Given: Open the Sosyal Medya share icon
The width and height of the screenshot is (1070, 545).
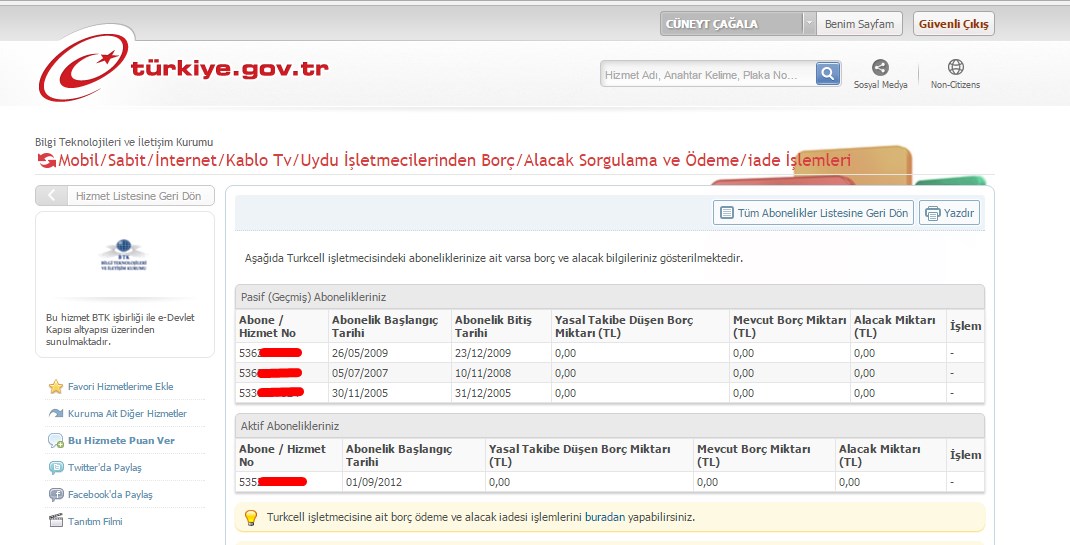Looking at the screenshot, I should tap(880, 68).
